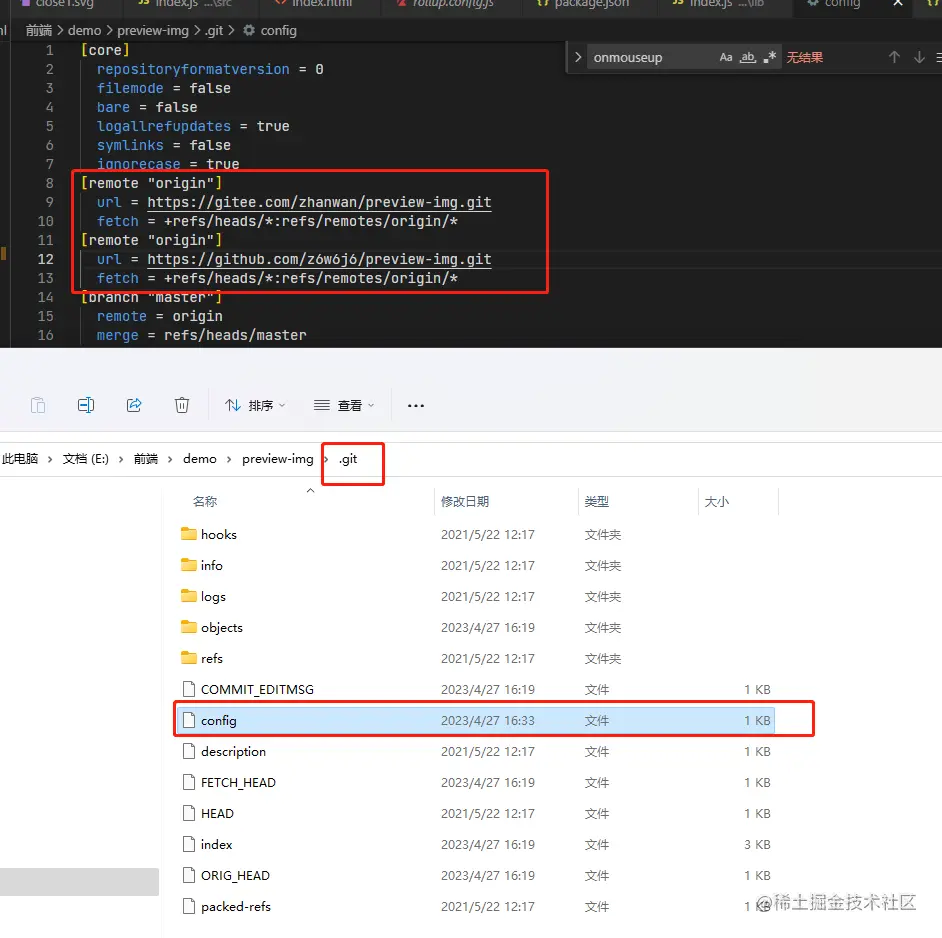
Task: Select the ORIG_HEAD file icon
Action: [x=189, y=876]
